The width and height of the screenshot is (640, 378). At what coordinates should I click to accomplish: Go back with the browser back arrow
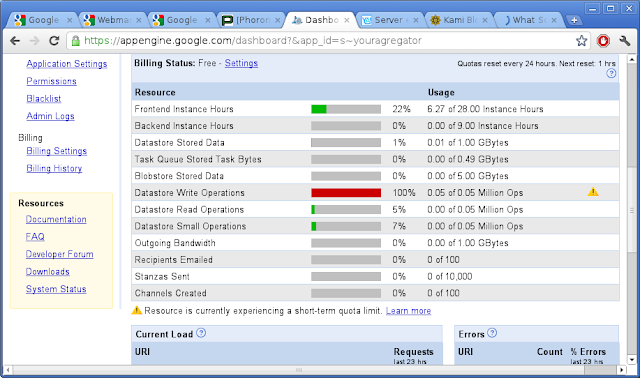click(x=15, y=41)
